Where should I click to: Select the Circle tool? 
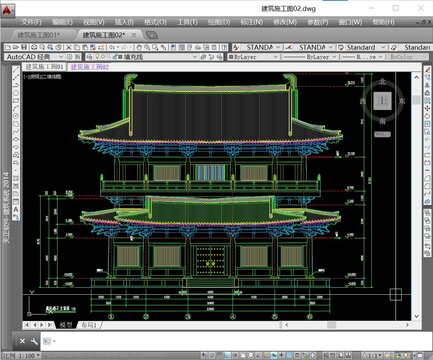click(x=16, y=116)
